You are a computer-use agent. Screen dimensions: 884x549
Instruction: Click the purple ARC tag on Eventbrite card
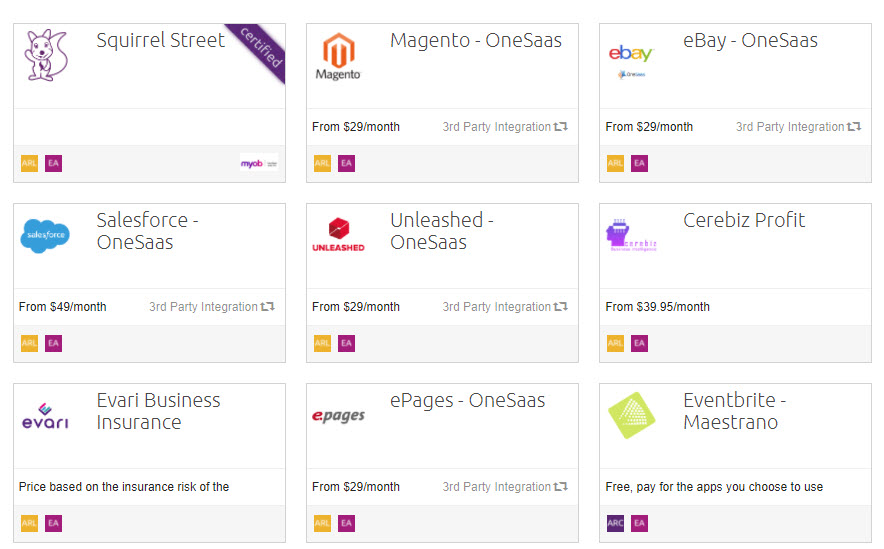tap(615, 523)
